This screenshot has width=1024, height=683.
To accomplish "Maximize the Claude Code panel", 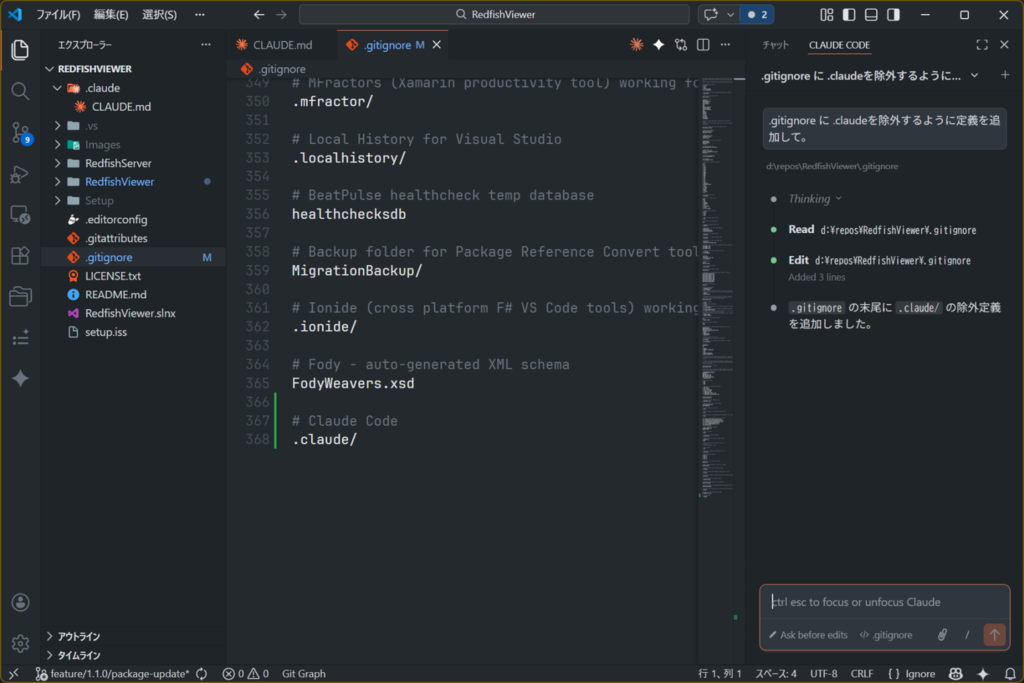I will click(982, 44).
